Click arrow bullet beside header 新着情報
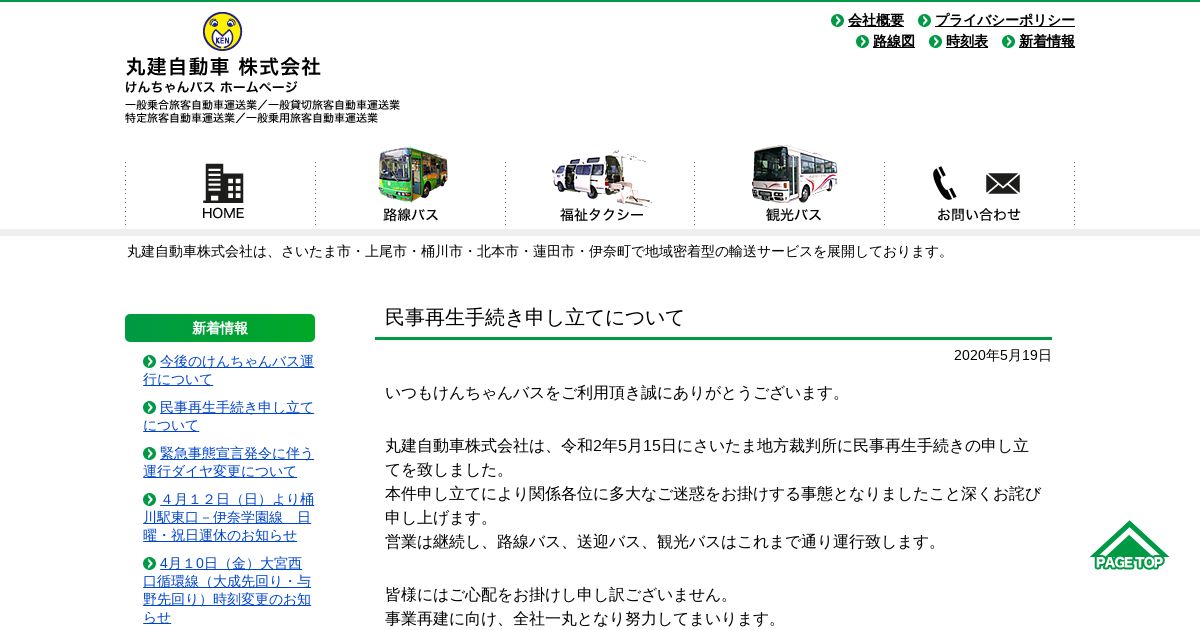 coord(1008,41)
